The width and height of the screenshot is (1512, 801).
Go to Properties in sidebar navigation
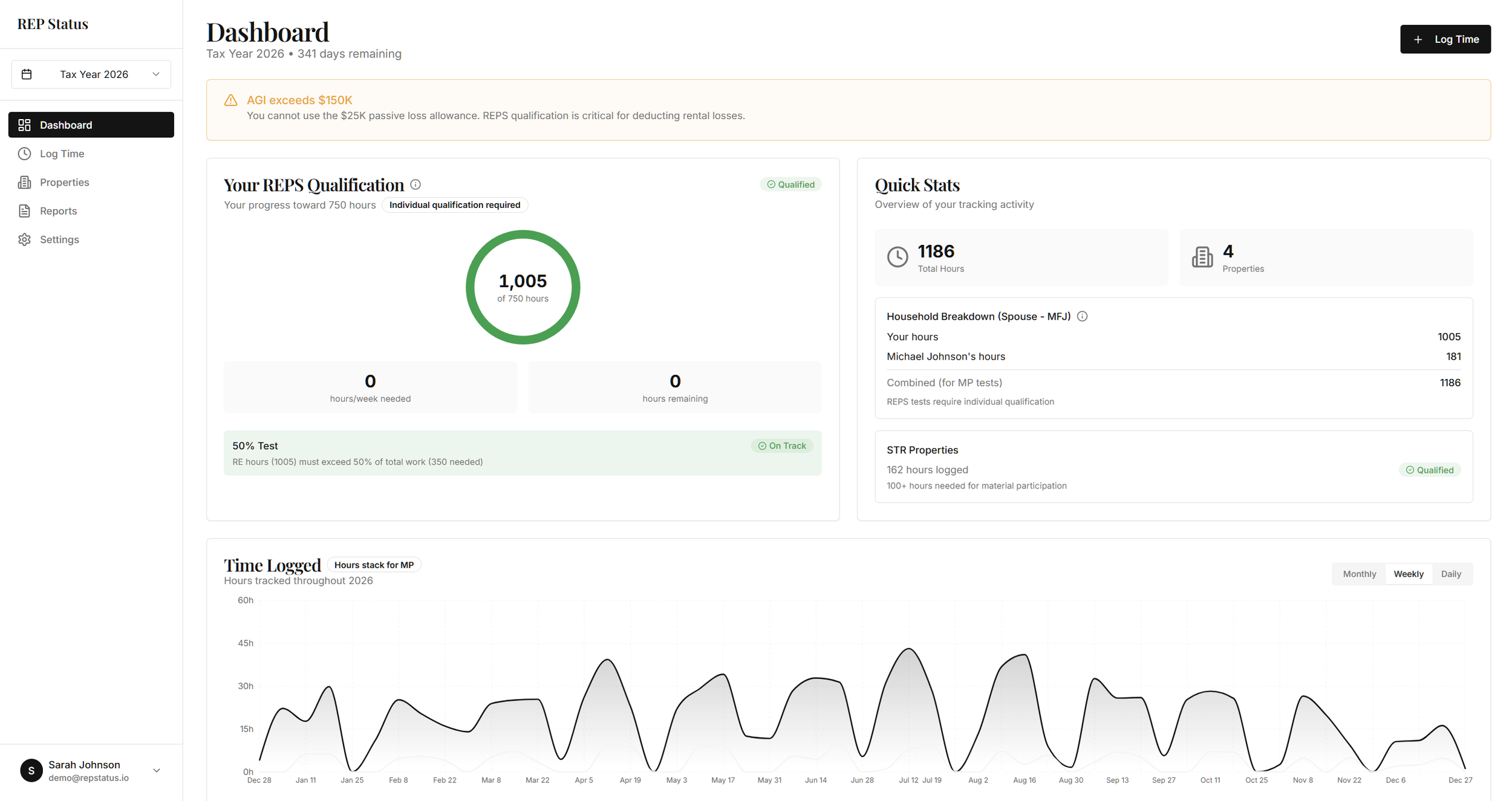coord(64,182)
